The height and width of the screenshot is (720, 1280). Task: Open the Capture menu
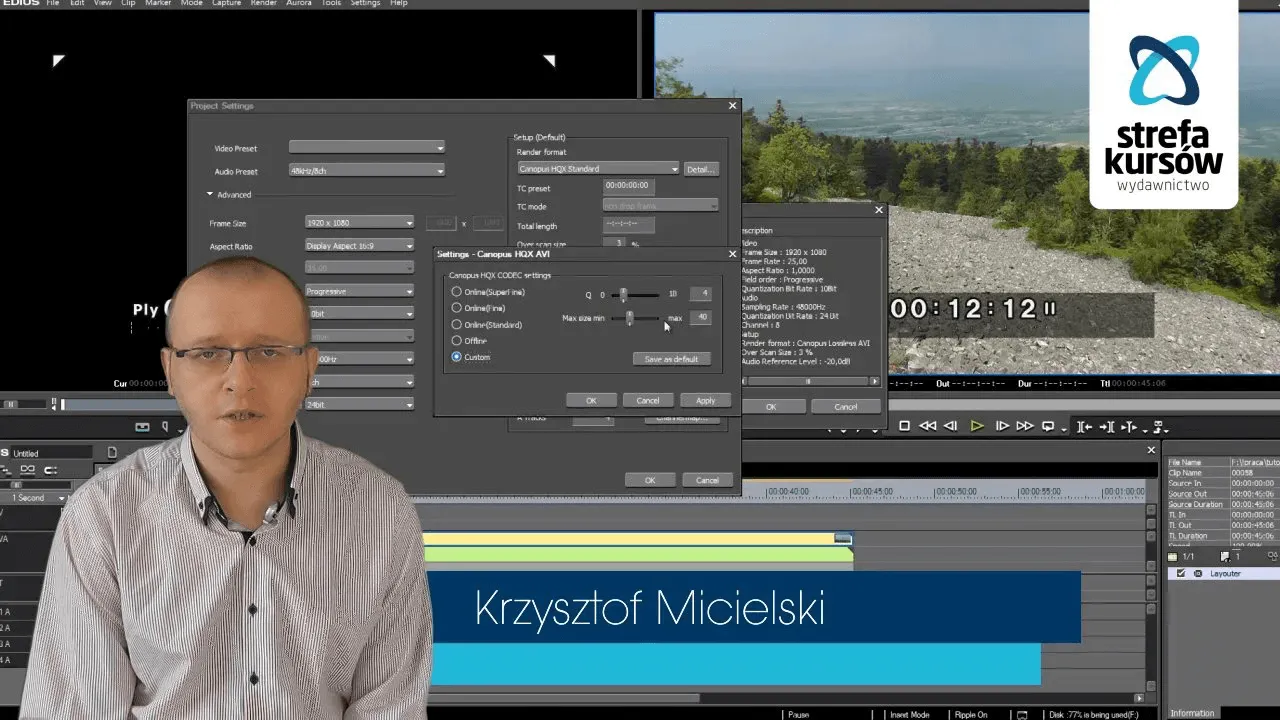click(227, 4)
